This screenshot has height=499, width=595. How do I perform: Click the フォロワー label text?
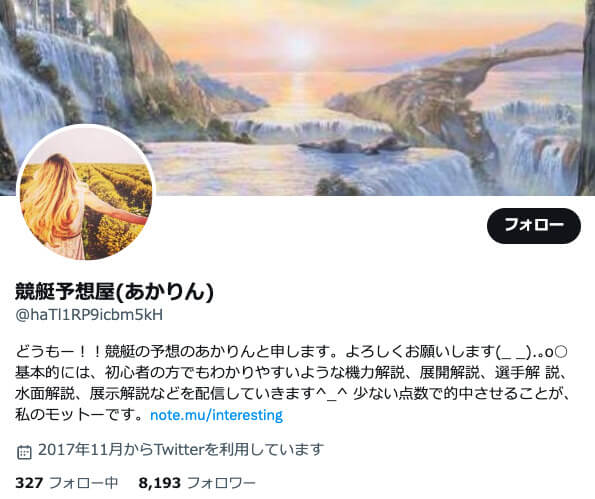[x=221, y=483]
